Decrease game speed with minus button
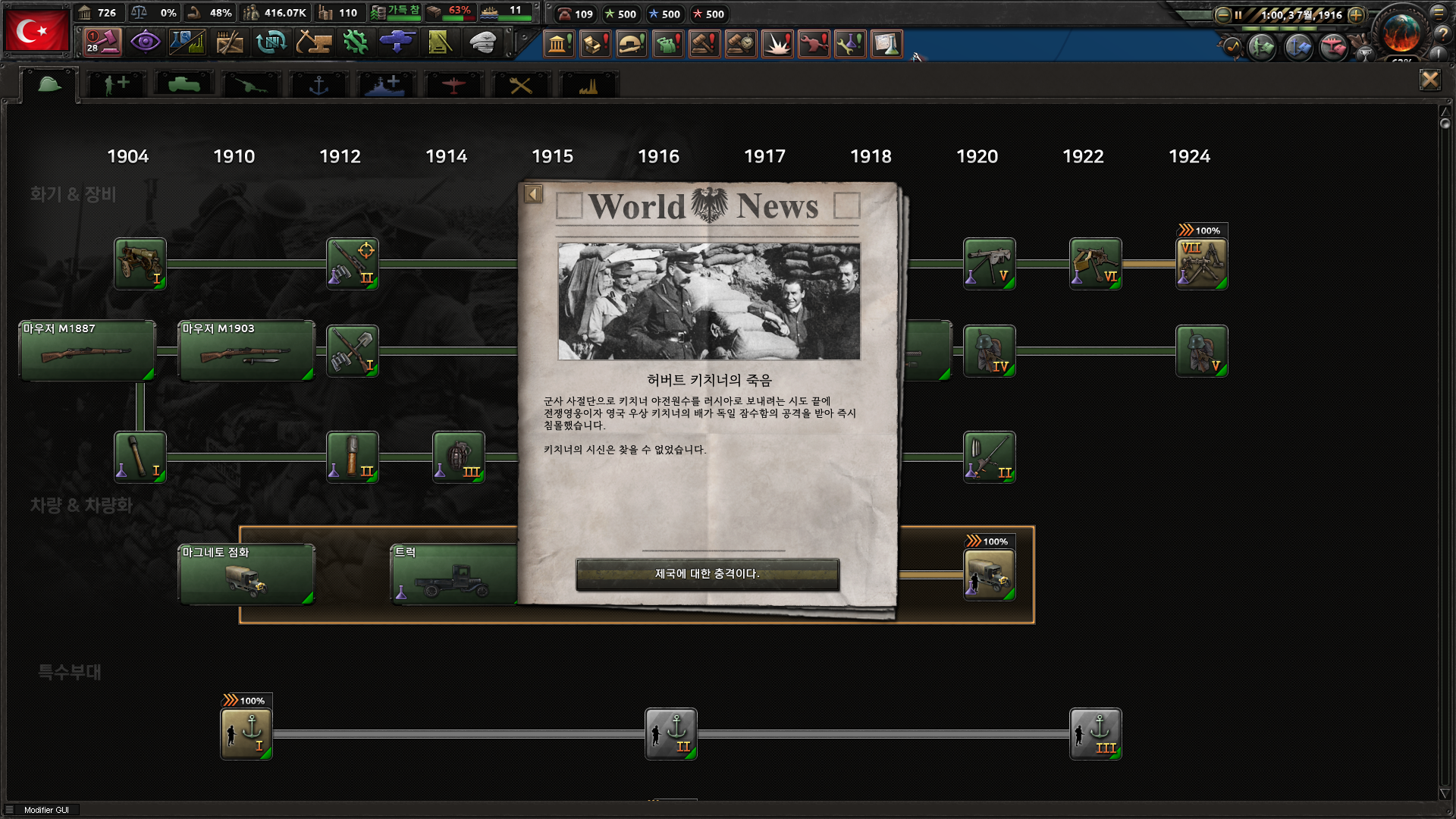Viewport: 1456px width, 819px height. (x=1222, y=14)
